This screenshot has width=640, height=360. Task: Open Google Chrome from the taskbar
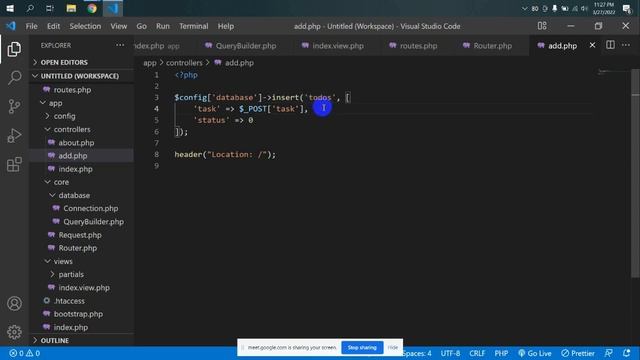point(92,8)
